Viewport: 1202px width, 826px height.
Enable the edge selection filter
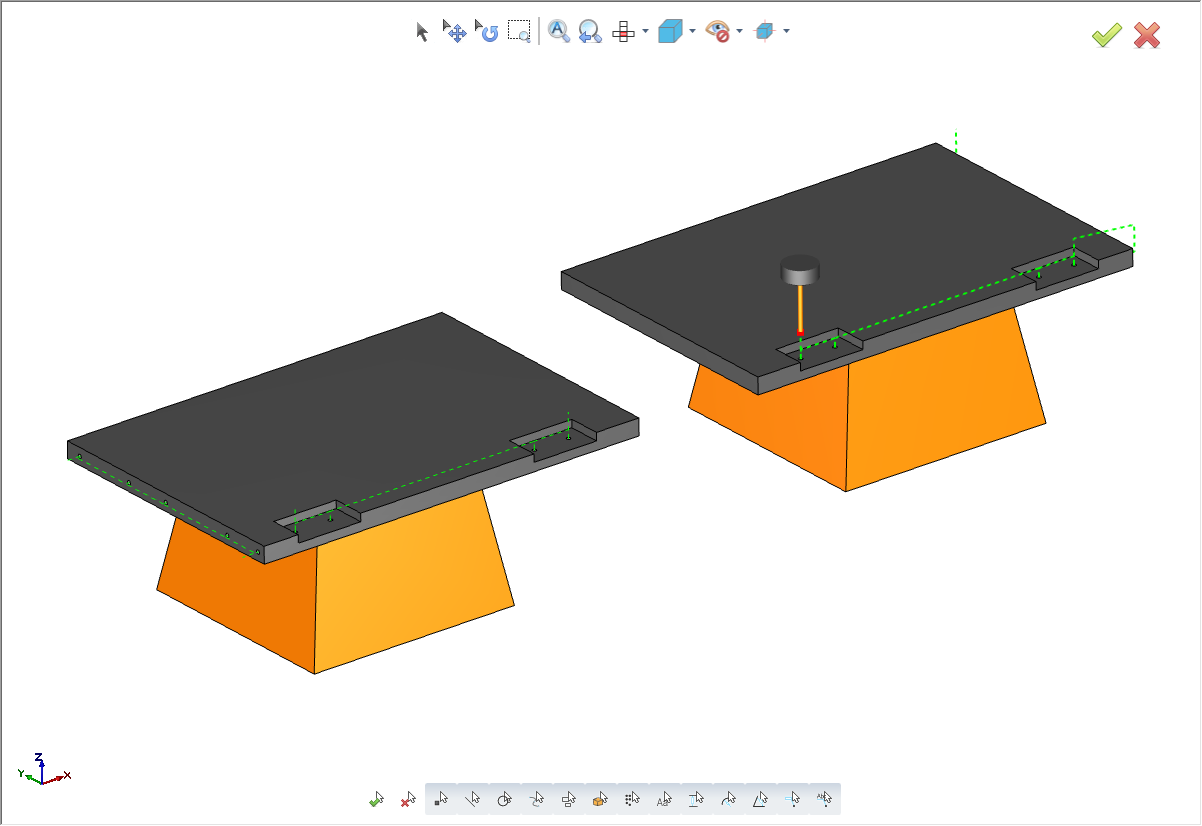[x=473, y=799]
